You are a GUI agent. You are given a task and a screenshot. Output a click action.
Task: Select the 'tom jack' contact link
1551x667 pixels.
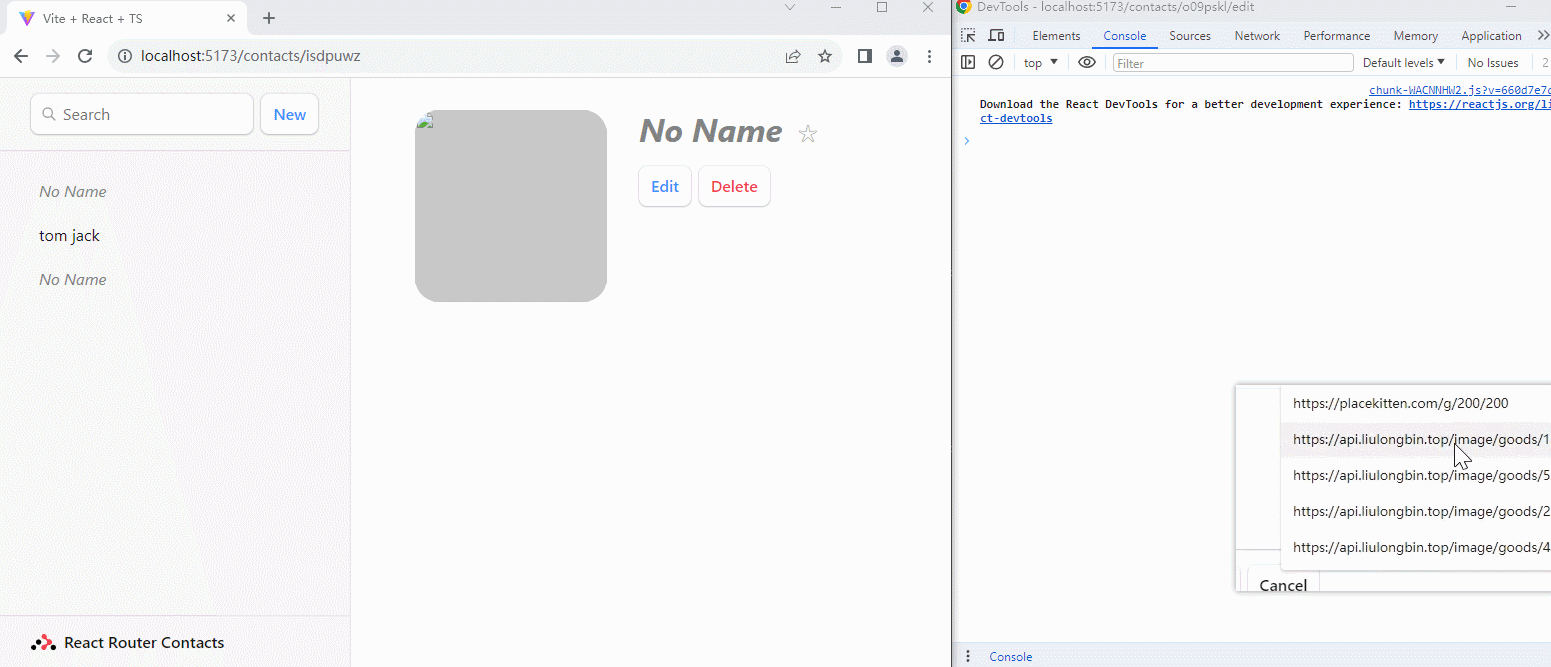pyautogui.click(x=70, y=236)
